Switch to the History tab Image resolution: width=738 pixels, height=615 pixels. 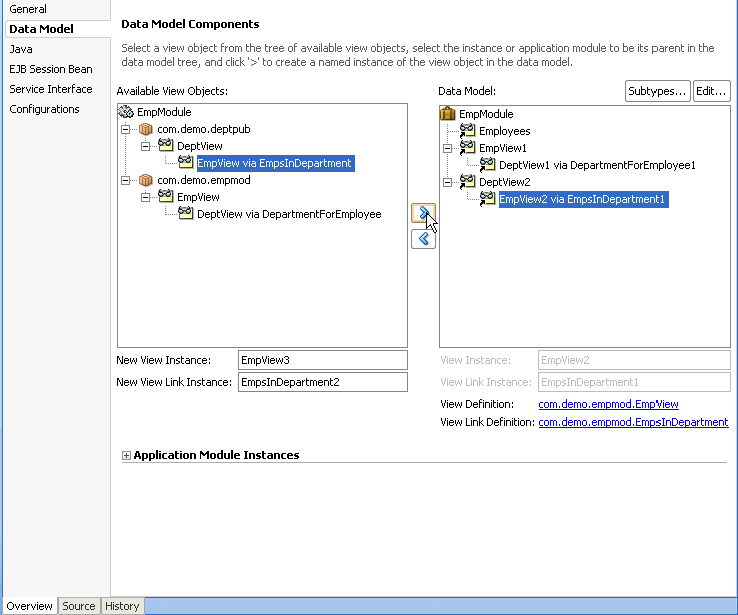(122, 606)
